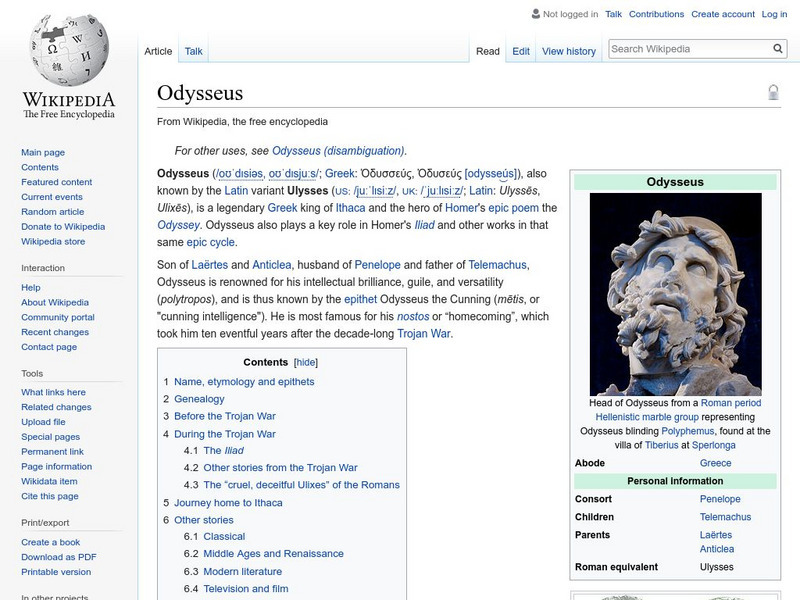800x600 pixels.
Task: Jump to During the Trojan War section
Action: 224,434
